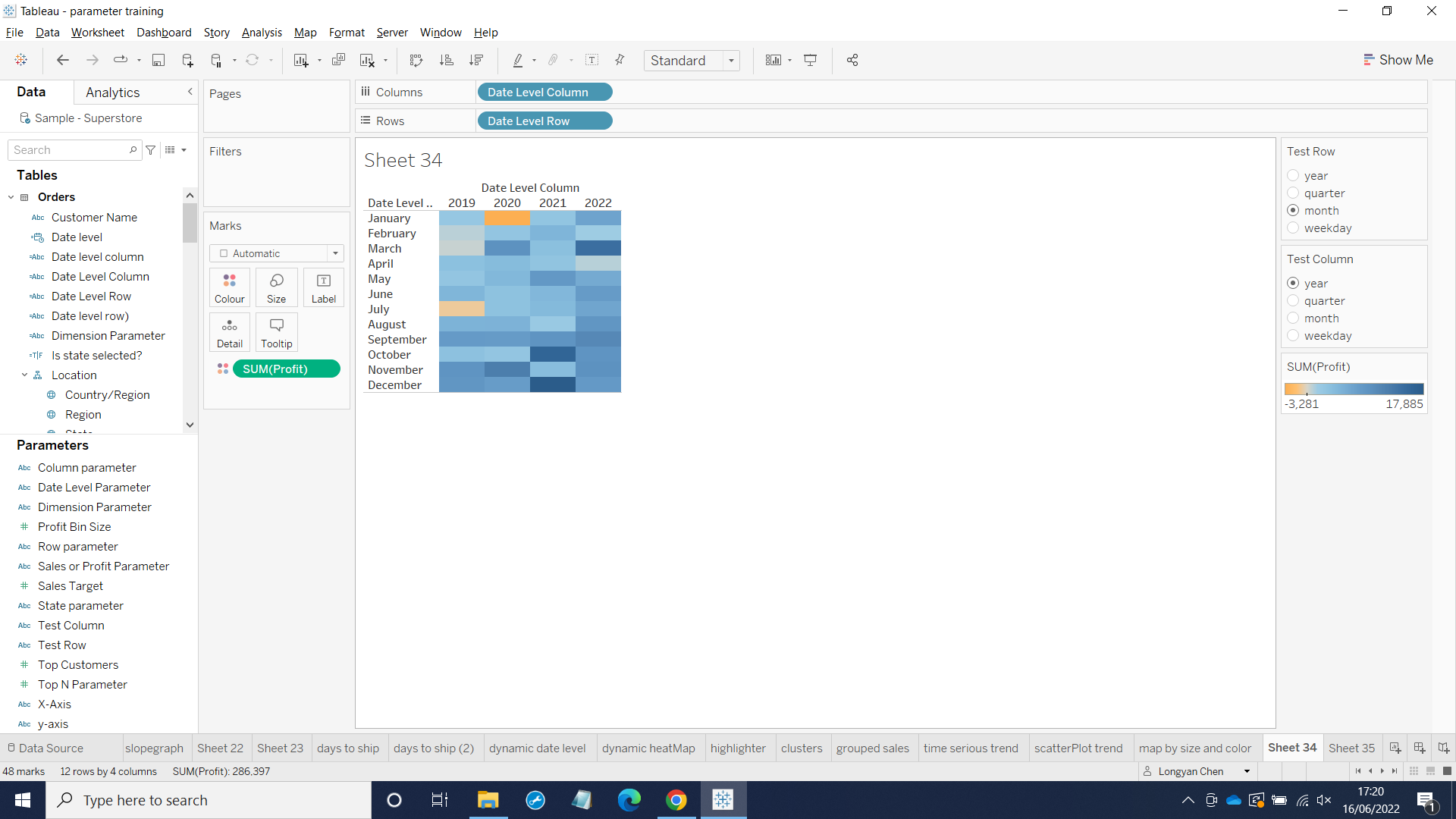Open the Tooltip marks card

pos(276,332)
